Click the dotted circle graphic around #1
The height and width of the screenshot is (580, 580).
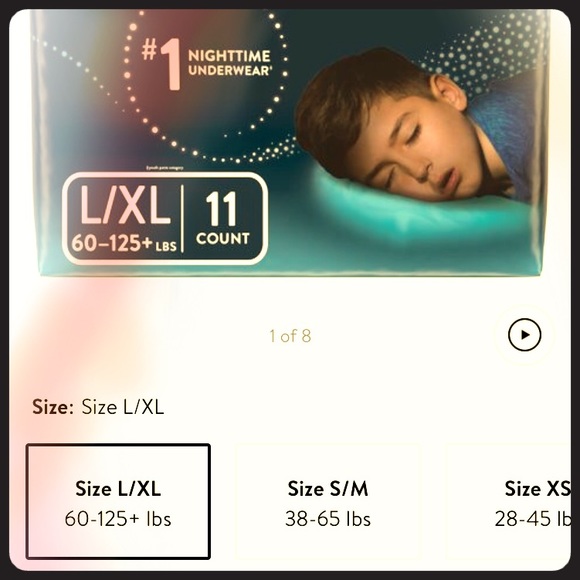tap(206, 87)
